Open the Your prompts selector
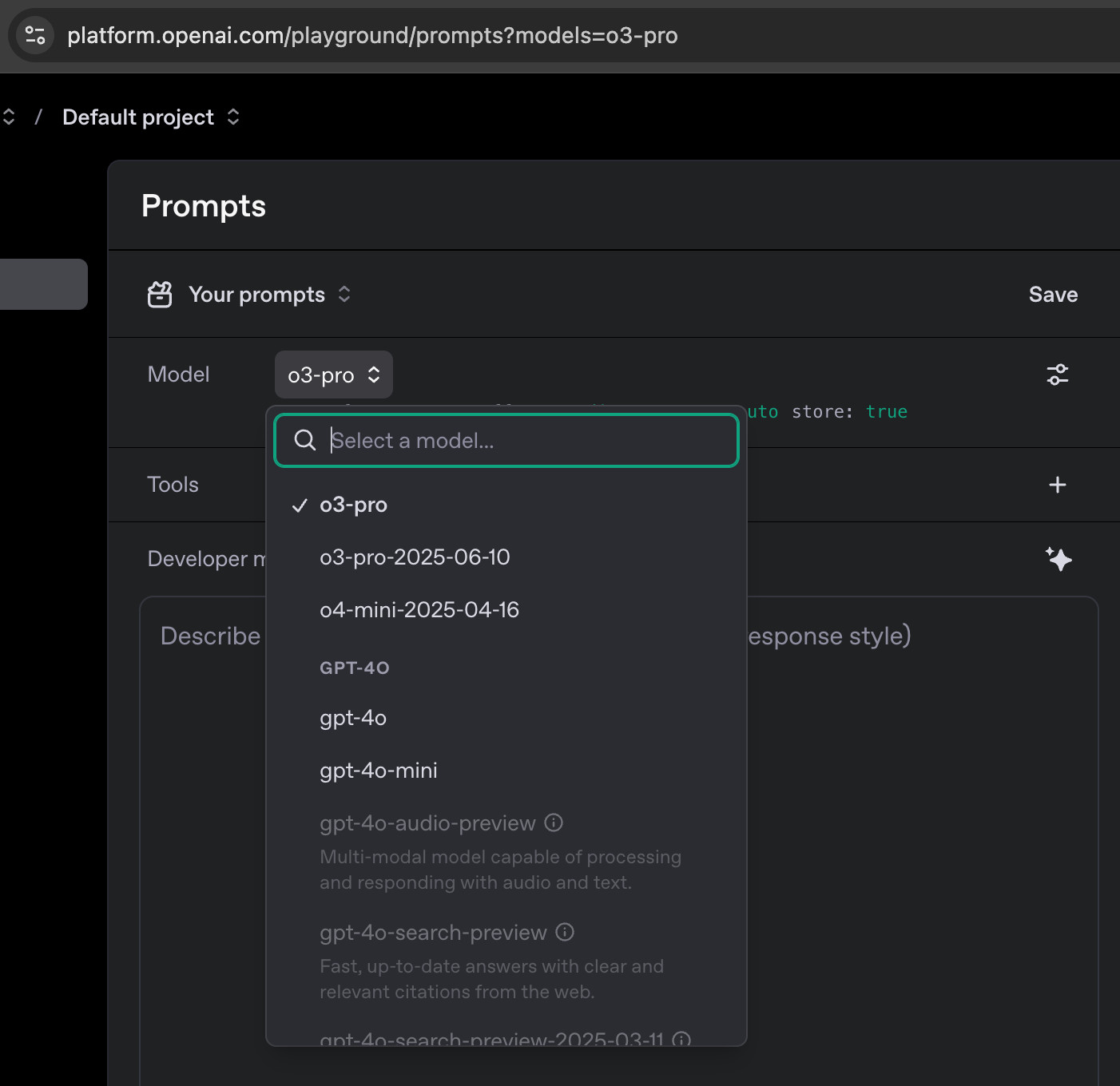The height and width of the screenshot is (1086, 1120). (x=270, y=295)
